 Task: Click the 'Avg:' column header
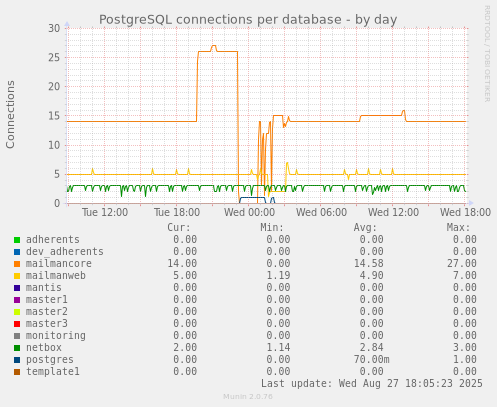[365, 228]
